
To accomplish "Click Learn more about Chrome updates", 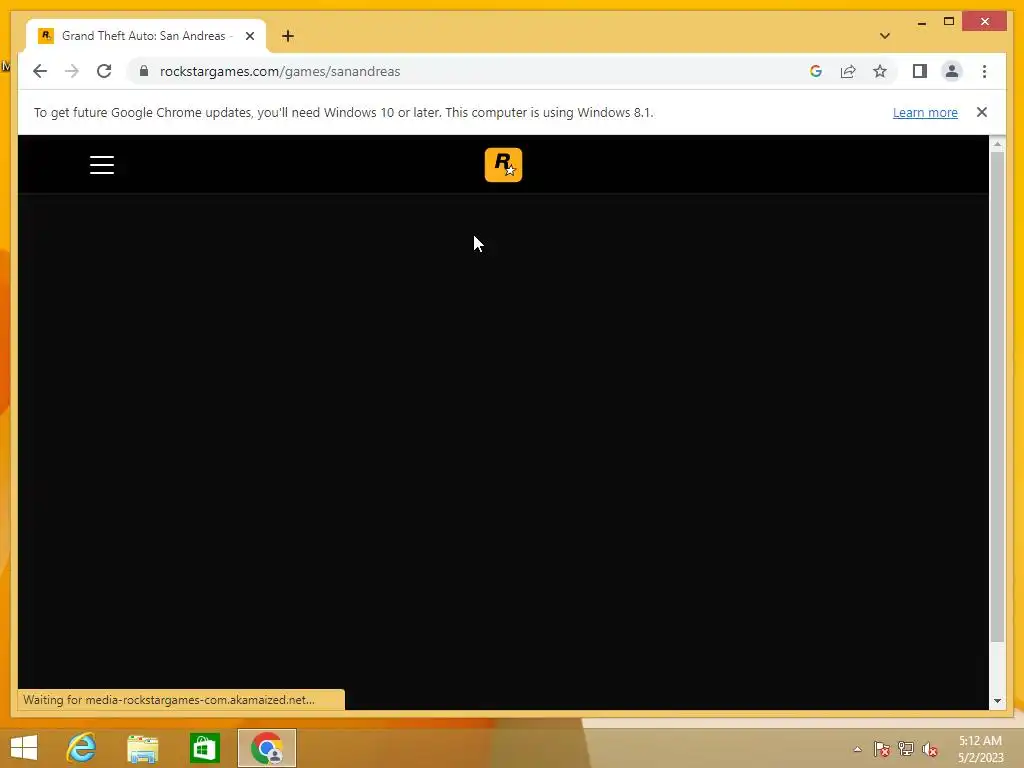I will point(925,112).
